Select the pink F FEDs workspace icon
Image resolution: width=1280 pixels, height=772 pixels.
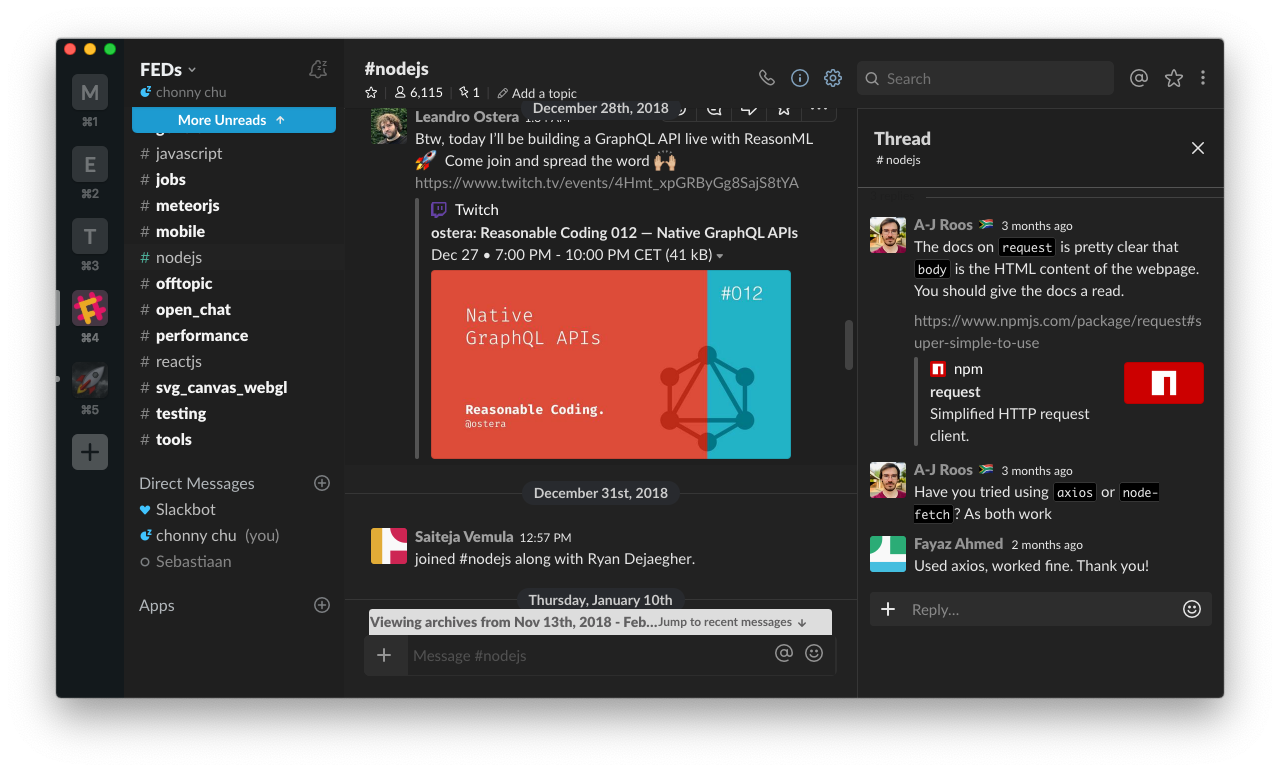click(x=90, y=309)
